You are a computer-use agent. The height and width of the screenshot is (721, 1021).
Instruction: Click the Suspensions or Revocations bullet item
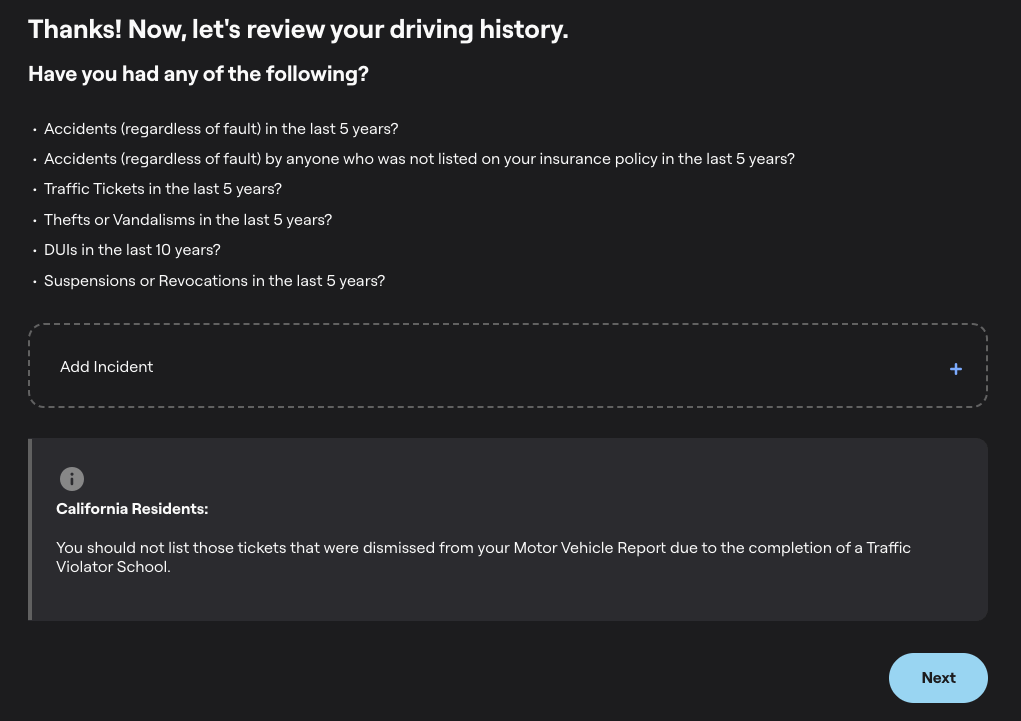pyautogui.click(x=214, y=281)
